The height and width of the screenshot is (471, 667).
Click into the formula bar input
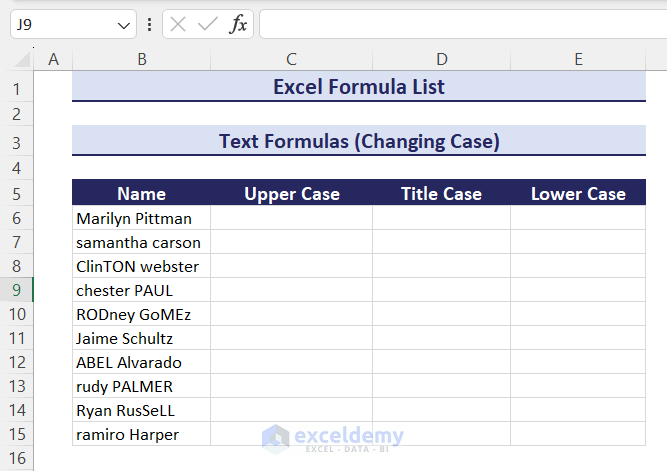460,25
